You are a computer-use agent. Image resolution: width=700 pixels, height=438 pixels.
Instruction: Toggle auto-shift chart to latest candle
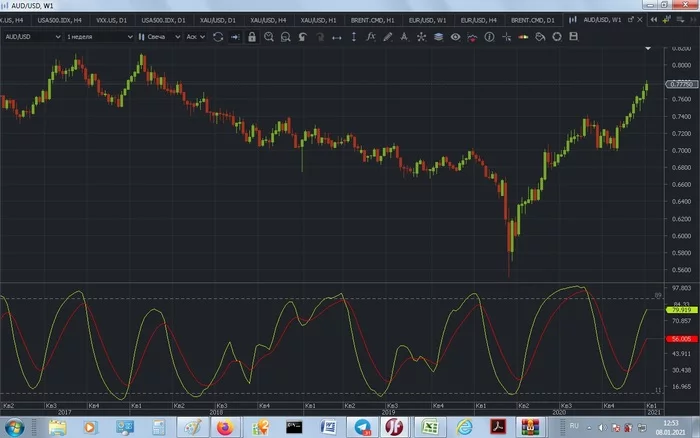click(235, 37)
